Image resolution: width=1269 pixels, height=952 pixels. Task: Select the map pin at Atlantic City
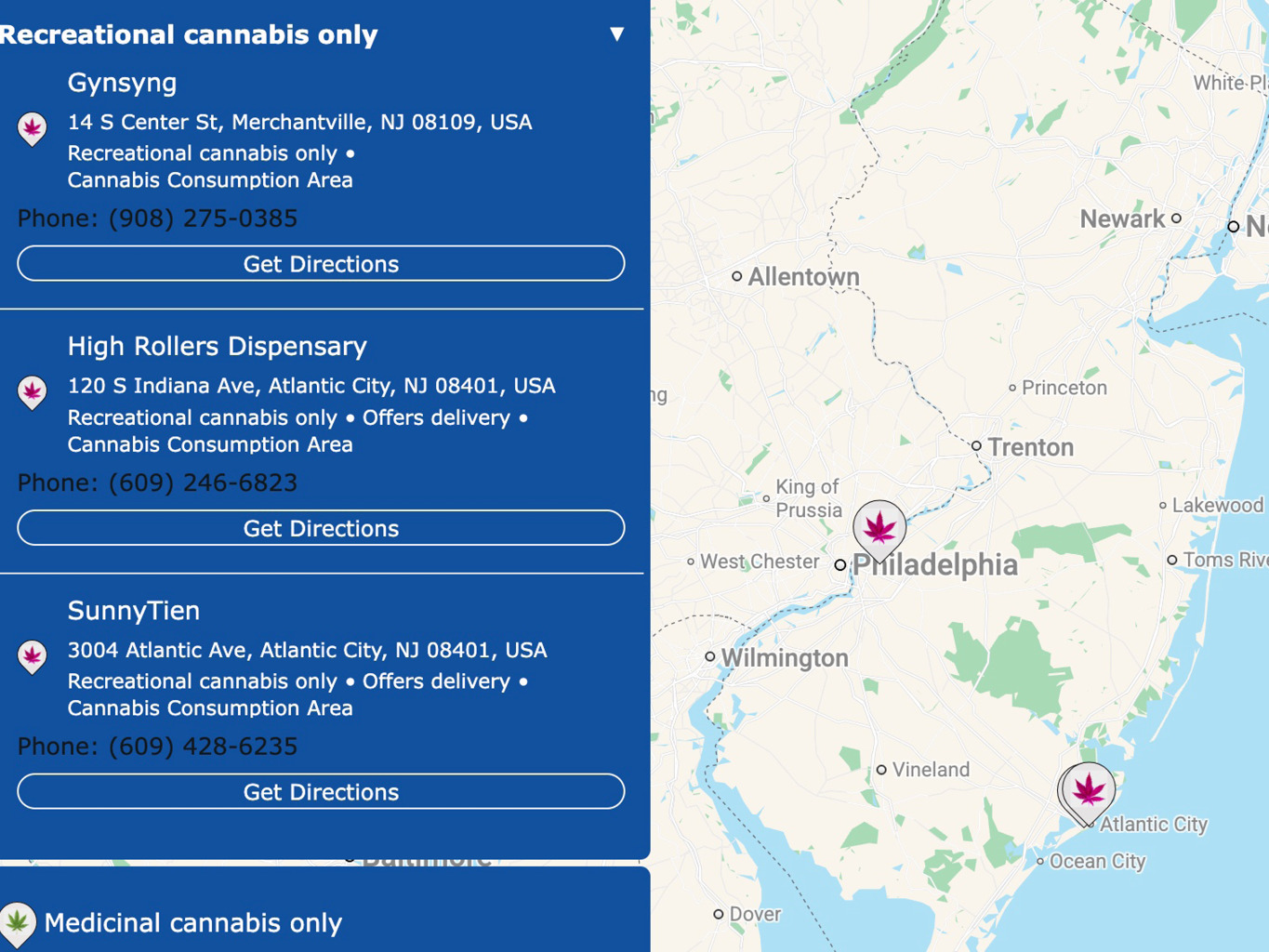coord(1088,793)
